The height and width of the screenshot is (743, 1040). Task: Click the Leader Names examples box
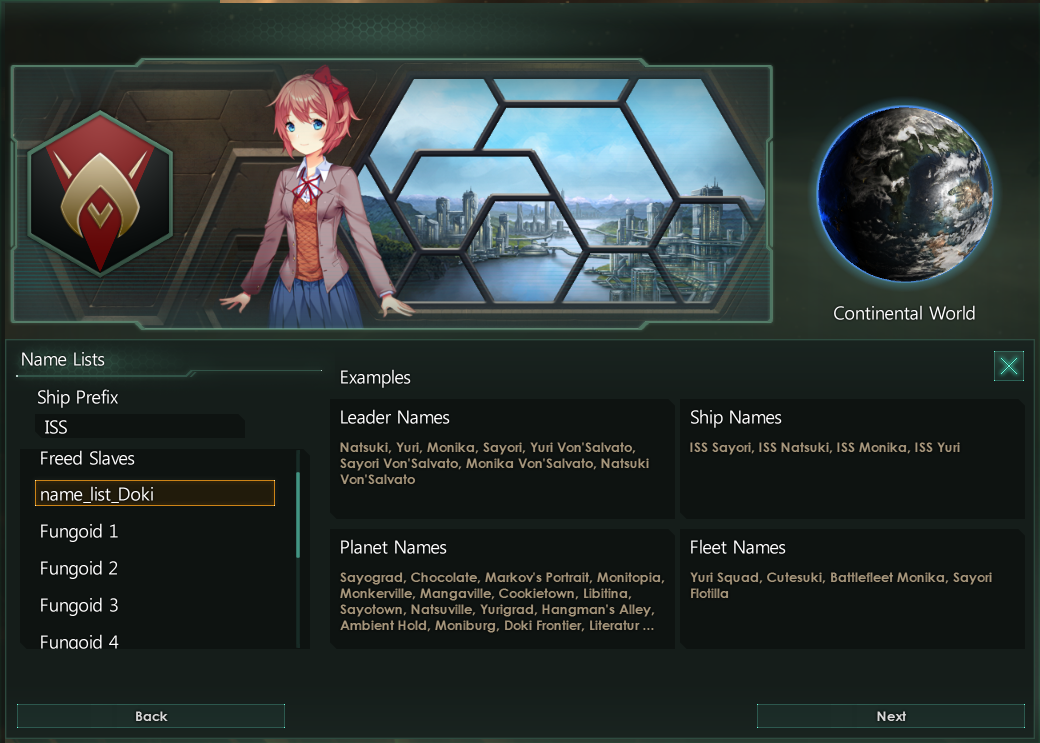[502, 458]
